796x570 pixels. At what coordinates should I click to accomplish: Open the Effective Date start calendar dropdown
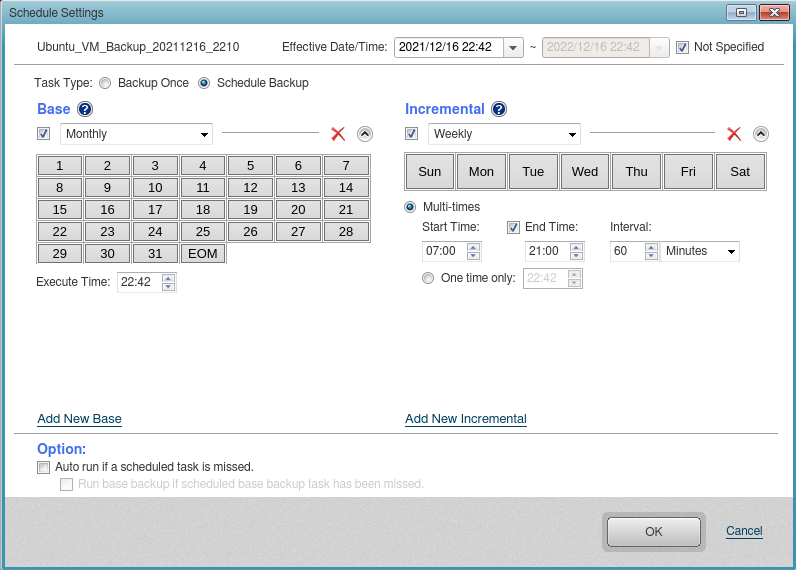(513, 47)
